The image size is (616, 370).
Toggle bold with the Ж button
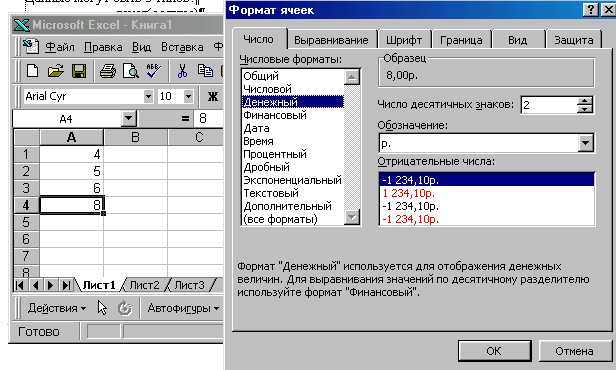tap(213, 96)
